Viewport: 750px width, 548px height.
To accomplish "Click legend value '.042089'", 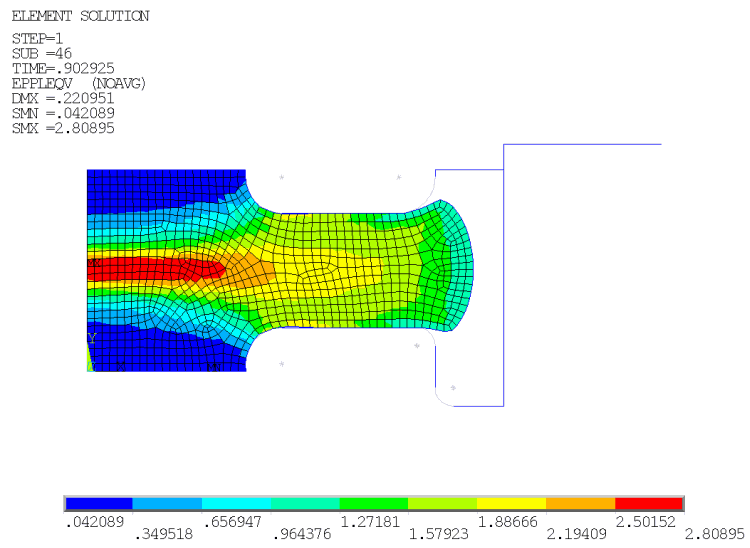I will click(95, 522).
